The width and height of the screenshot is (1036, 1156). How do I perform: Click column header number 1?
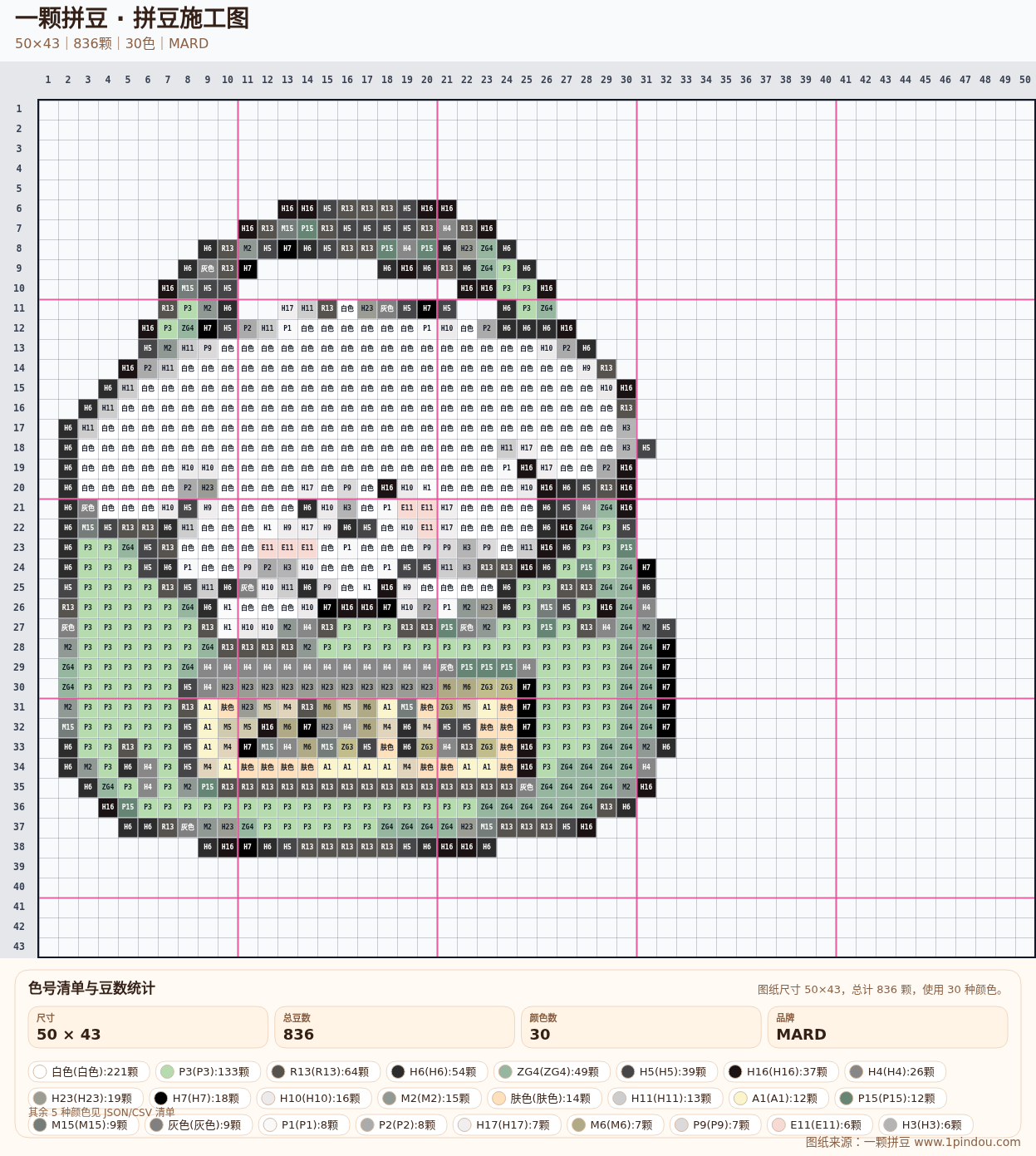tap(48, 80)
